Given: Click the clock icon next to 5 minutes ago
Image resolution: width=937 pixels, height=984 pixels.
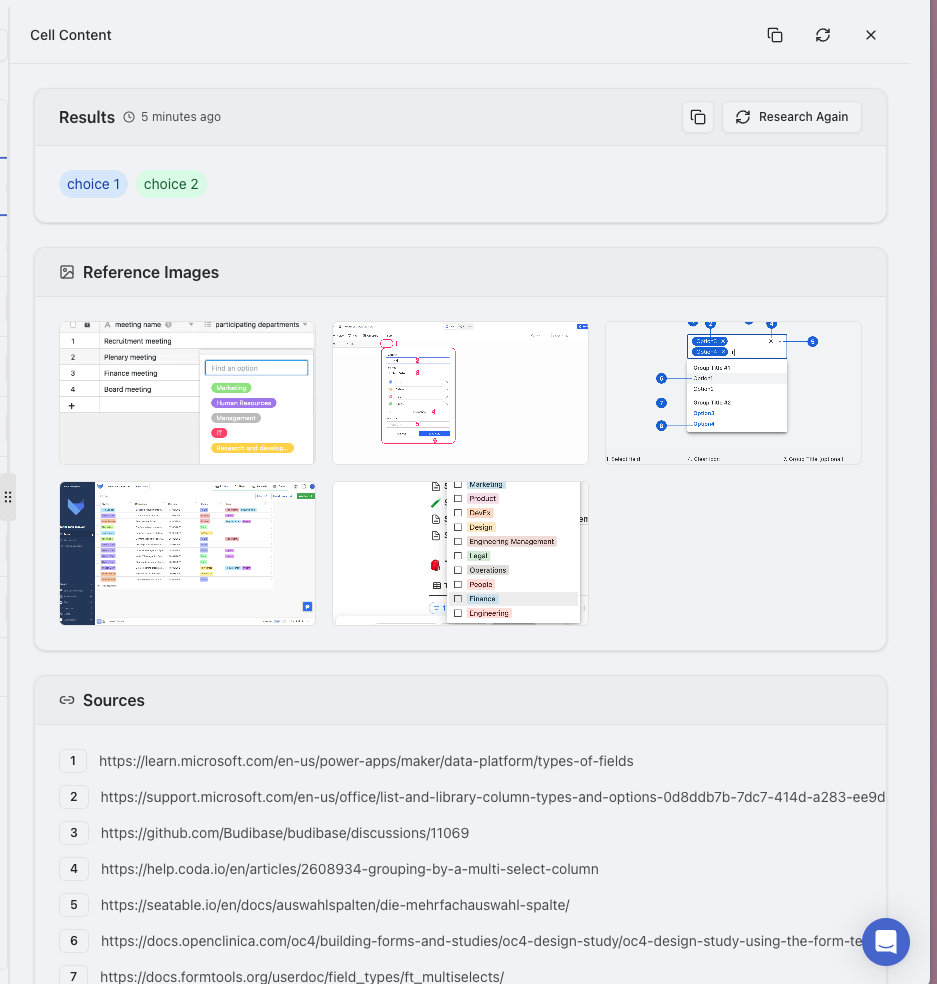Looking at the screenshot, I should click(x=129, y=117).
